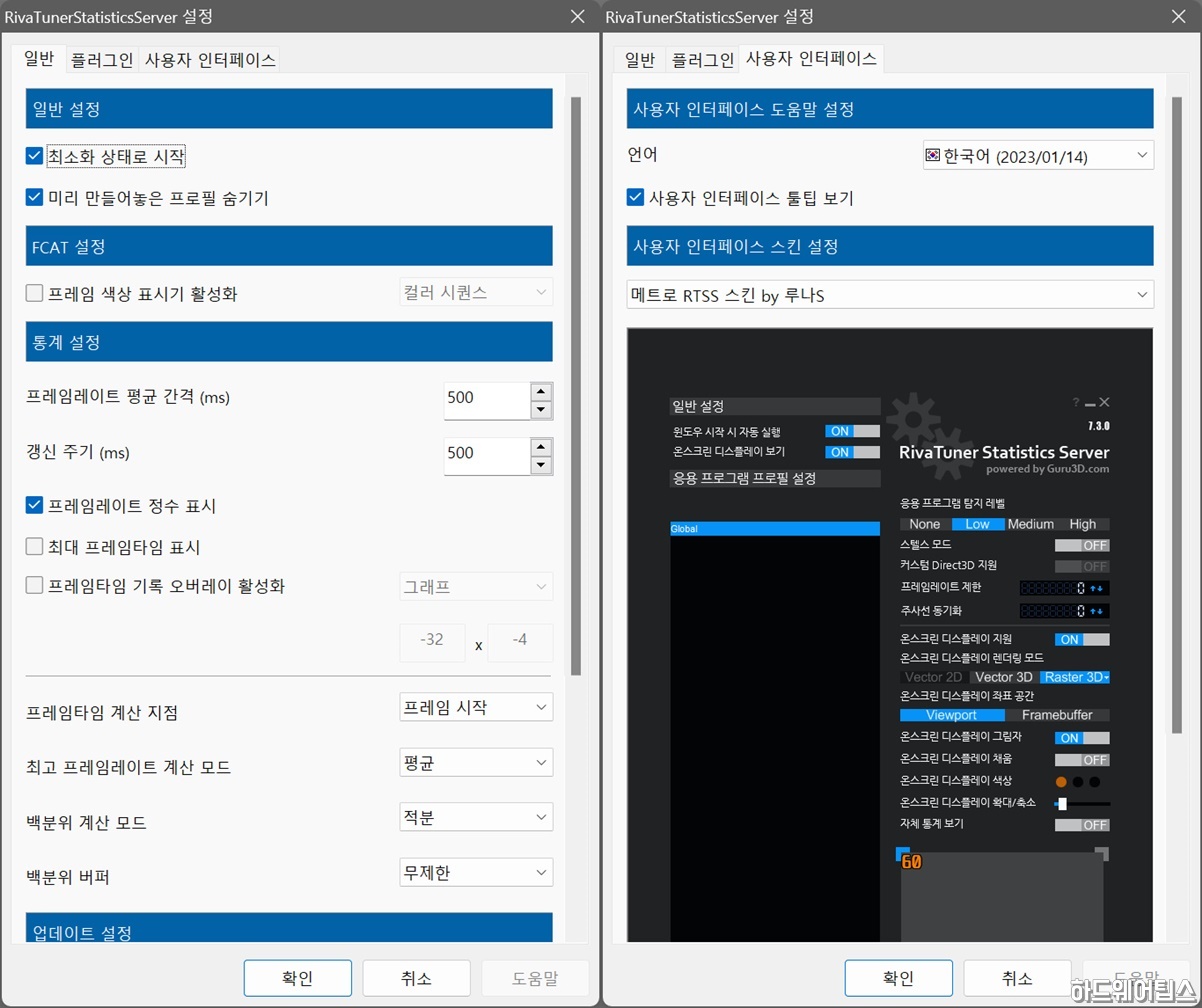Toggle 온스크린 디스플레이 그림자 switch
Image resolution: width=1202 pixels, height=1008 pixels.
(x=1082, y=738)
